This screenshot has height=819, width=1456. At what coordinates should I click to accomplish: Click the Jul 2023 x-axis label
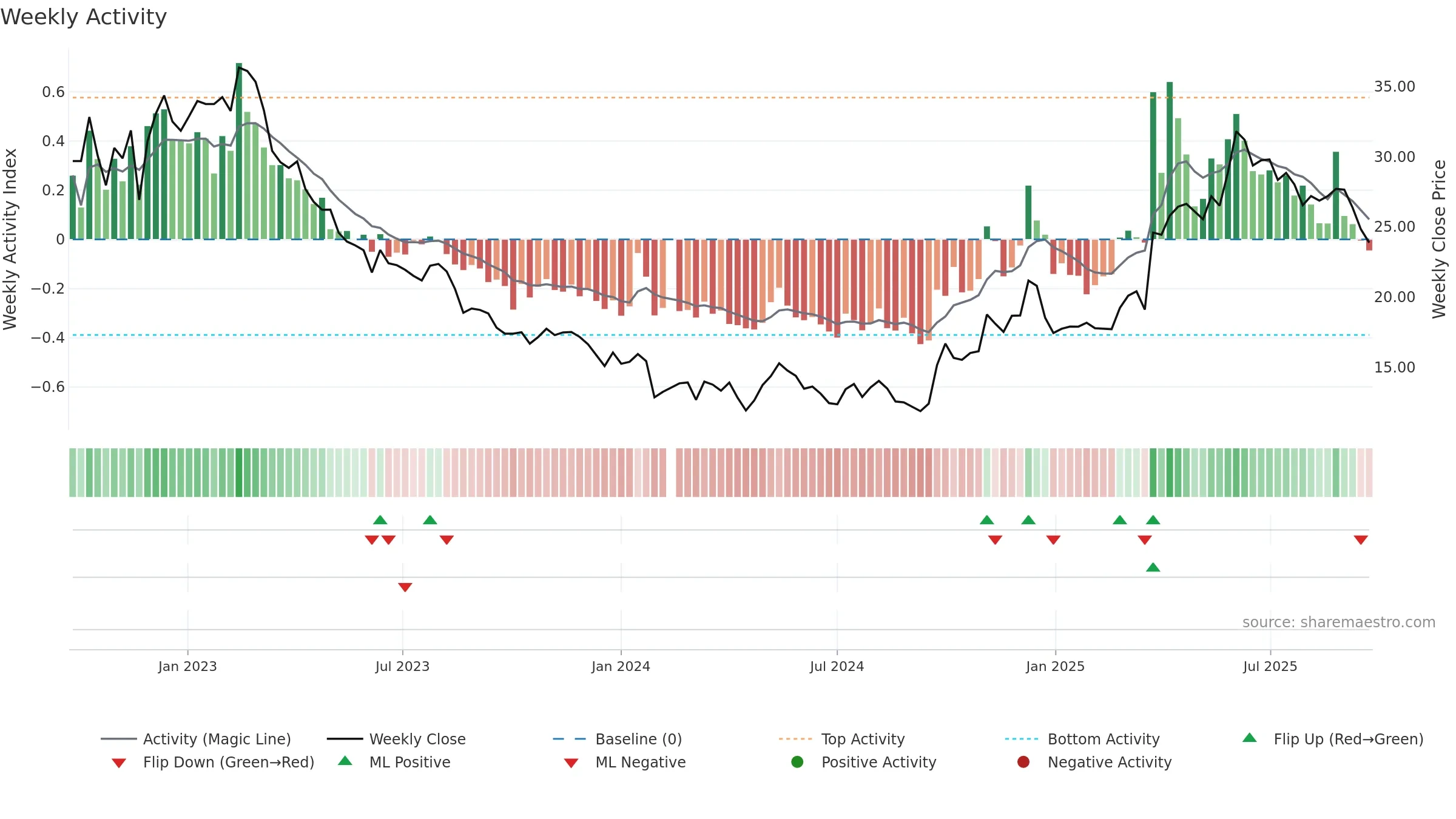click(x=402, y=666)
